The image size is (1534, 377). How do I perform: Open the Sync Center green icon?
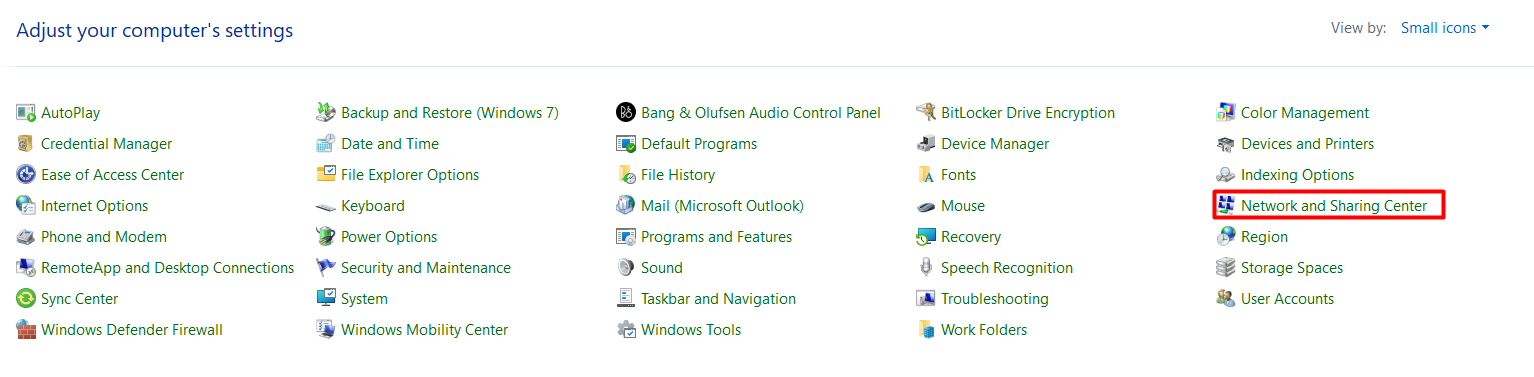pyautogui.click(x=26, y=299)
